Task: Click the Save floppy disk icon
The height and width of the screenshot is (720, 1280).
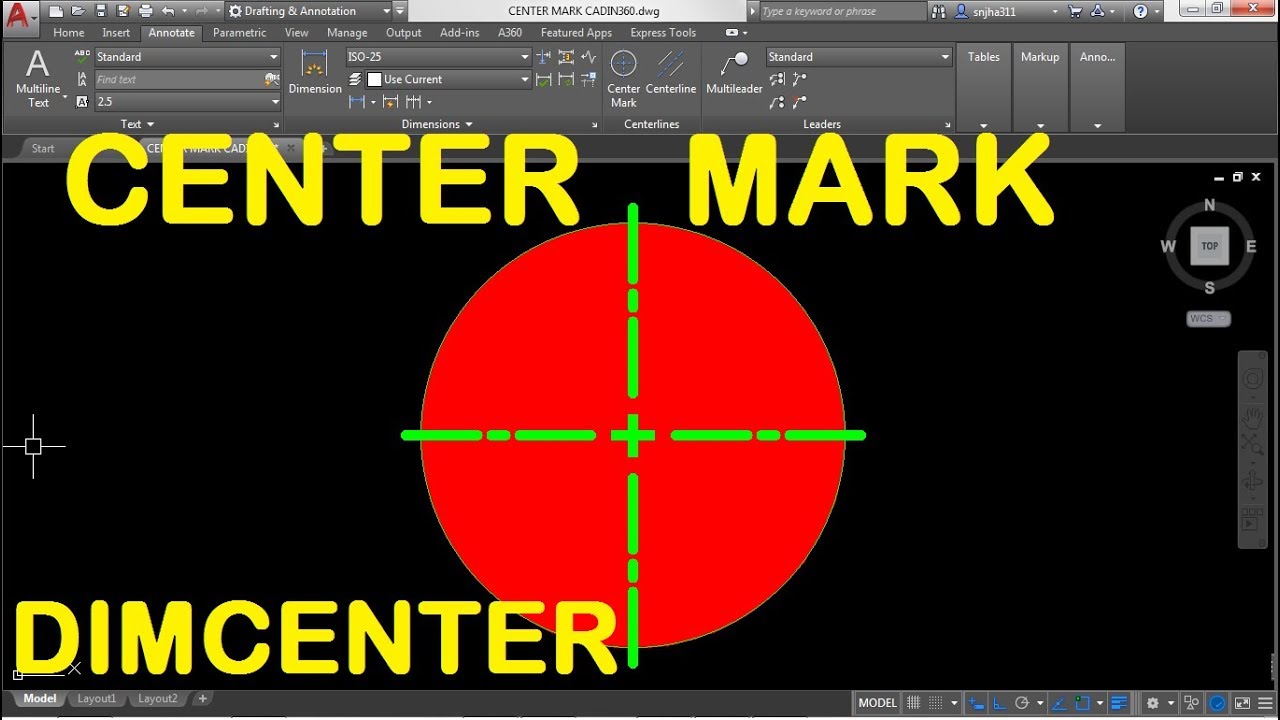Action: pos(100,11)
